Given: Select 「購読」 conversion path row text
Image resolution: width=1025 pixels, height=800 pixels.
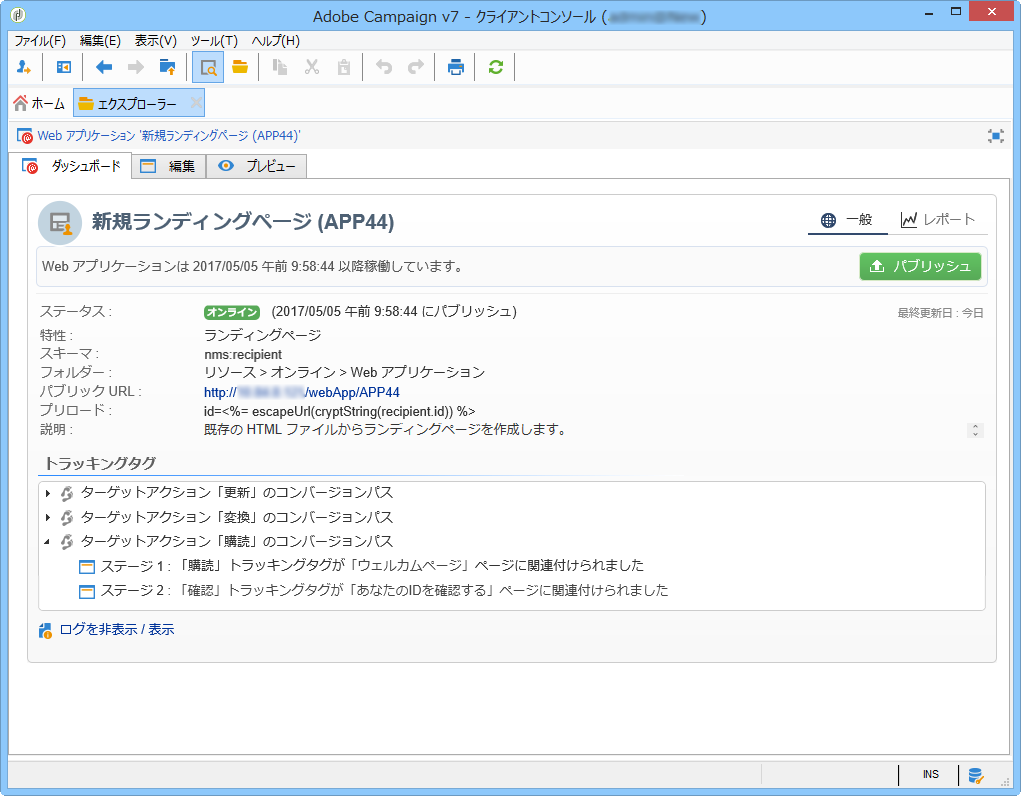Looking at the screenshot, I should [x=237, y=542].
